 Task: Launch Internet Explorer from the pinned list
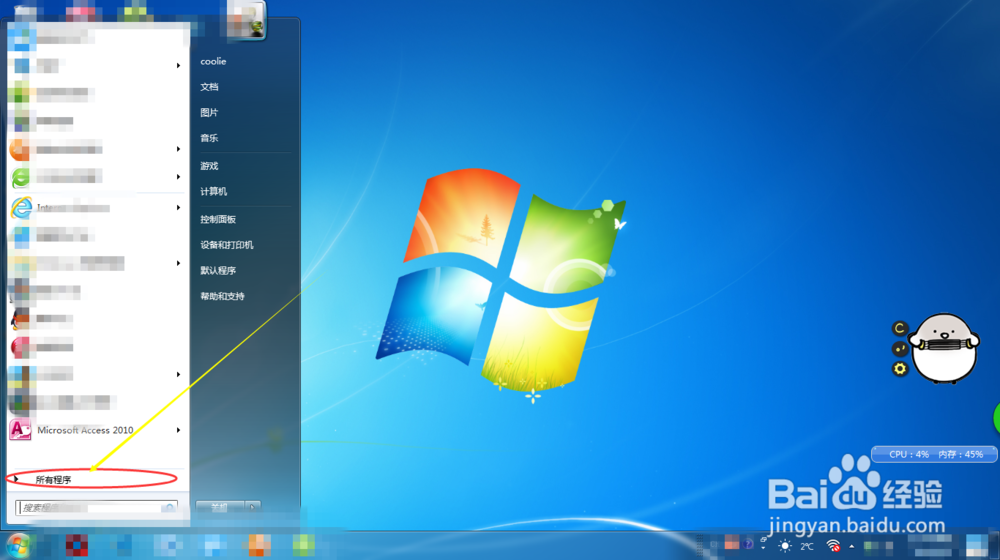coord(96,207)
